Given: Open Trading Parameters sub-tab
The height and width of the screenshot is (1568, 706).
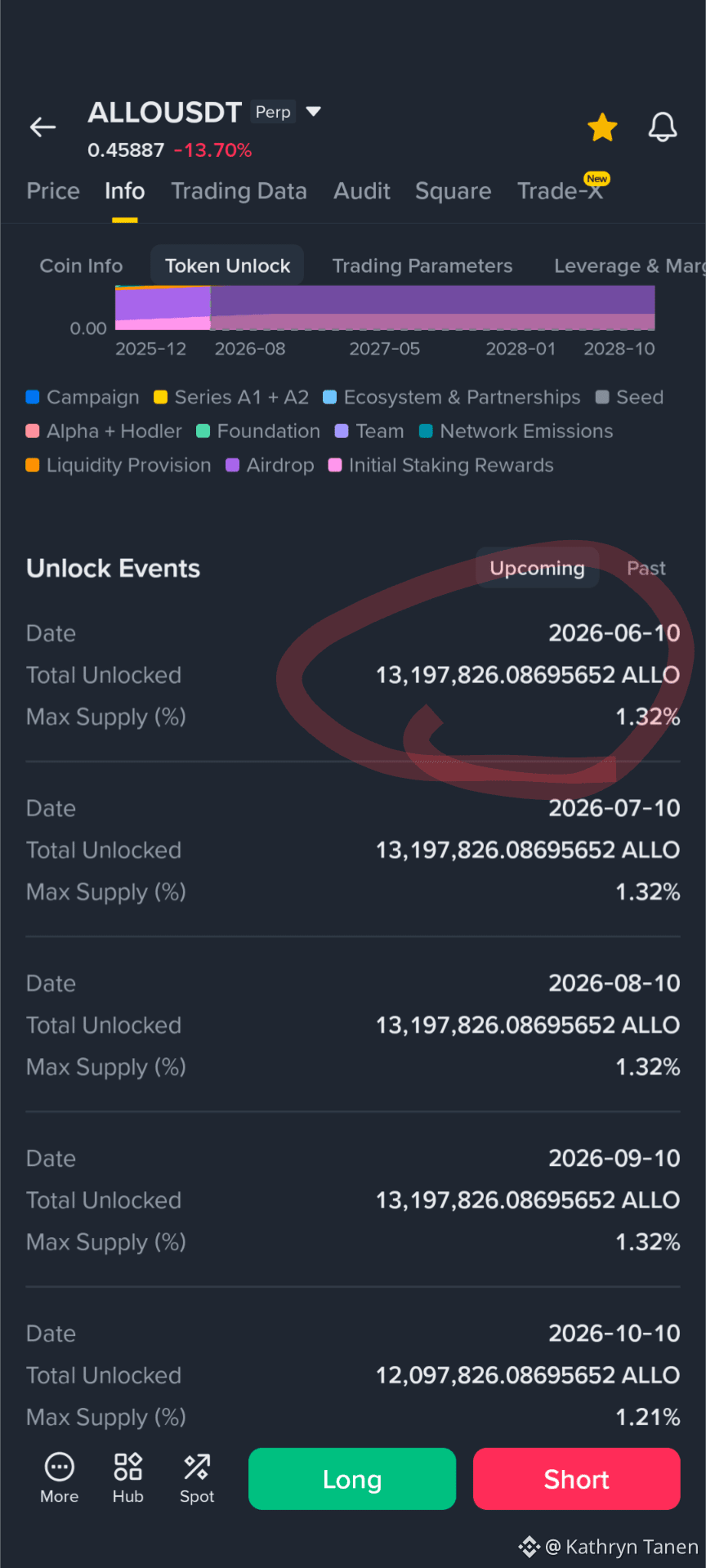Looking at the screenshot, I should click(x=422, y=266).
